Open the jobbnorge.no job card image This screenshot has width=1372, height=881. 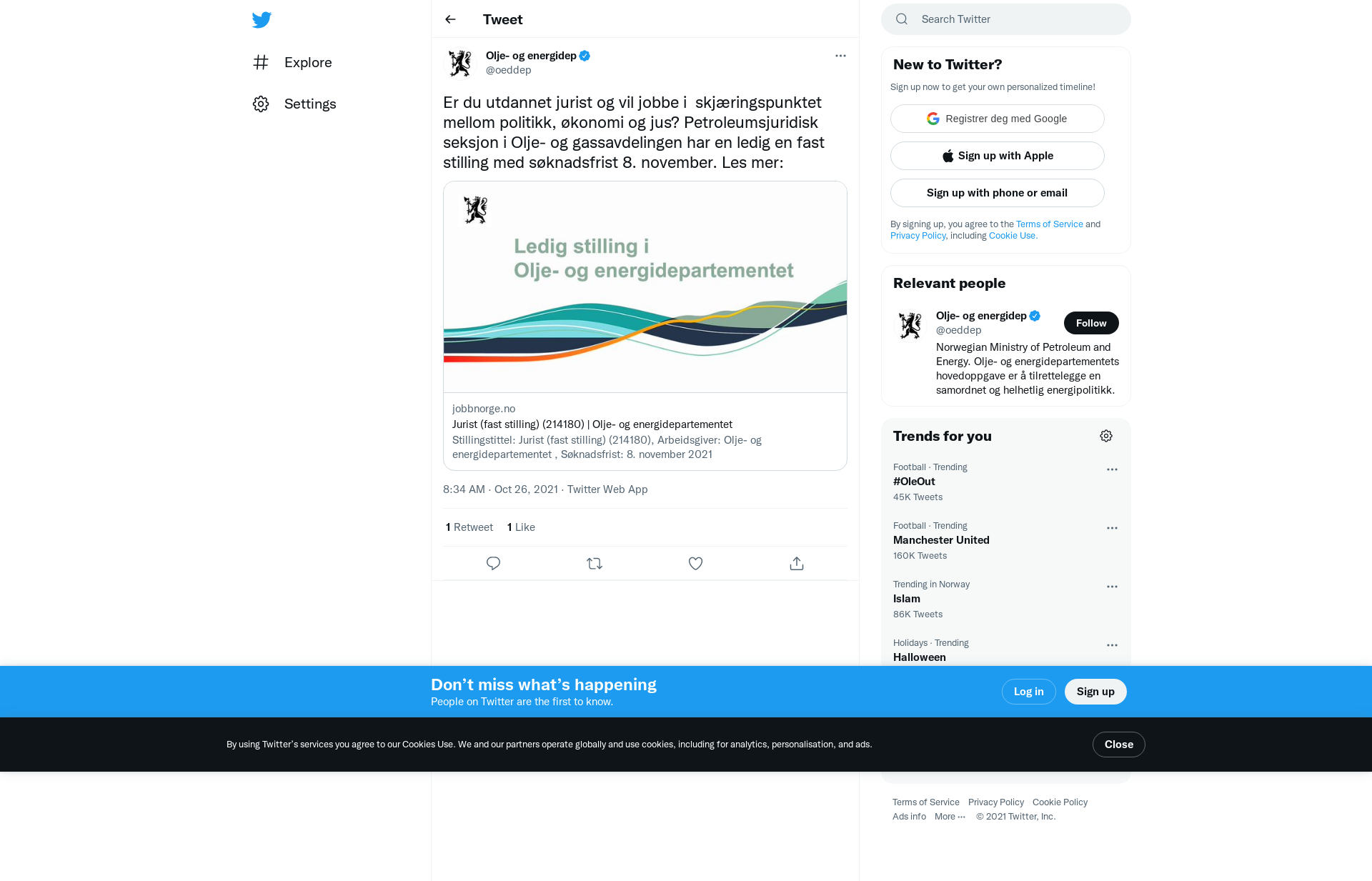[645, 287]
